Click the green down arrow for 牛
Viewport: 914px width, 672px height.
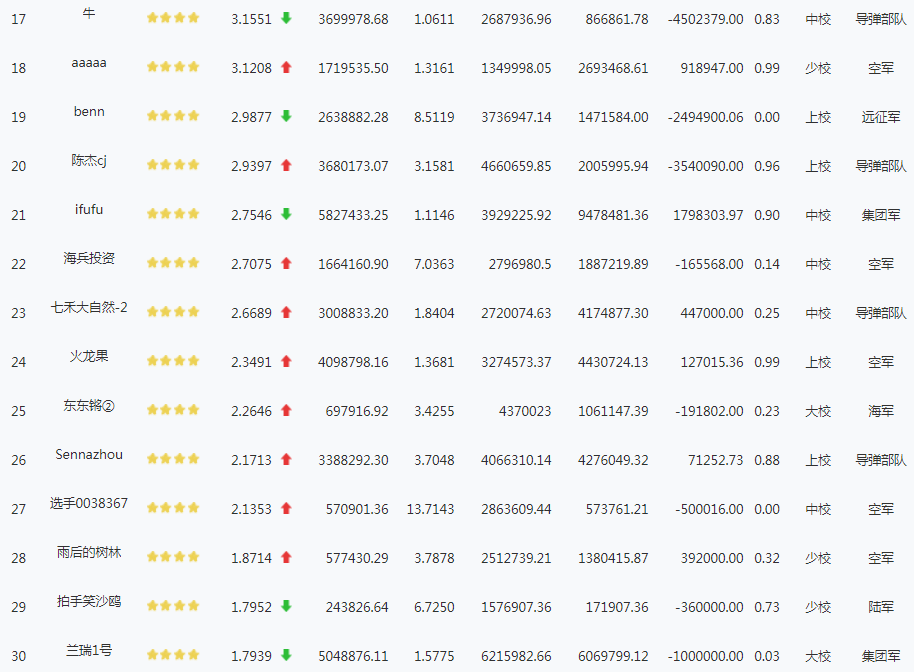tap(286, 18)
